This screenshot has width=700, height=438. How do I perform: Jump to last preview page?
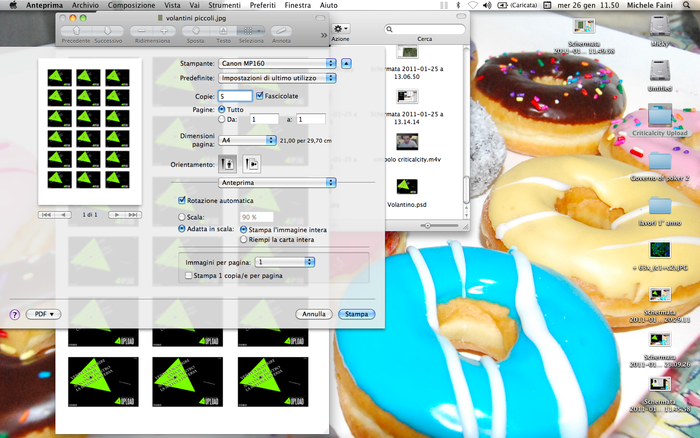(x=133, y=215)
